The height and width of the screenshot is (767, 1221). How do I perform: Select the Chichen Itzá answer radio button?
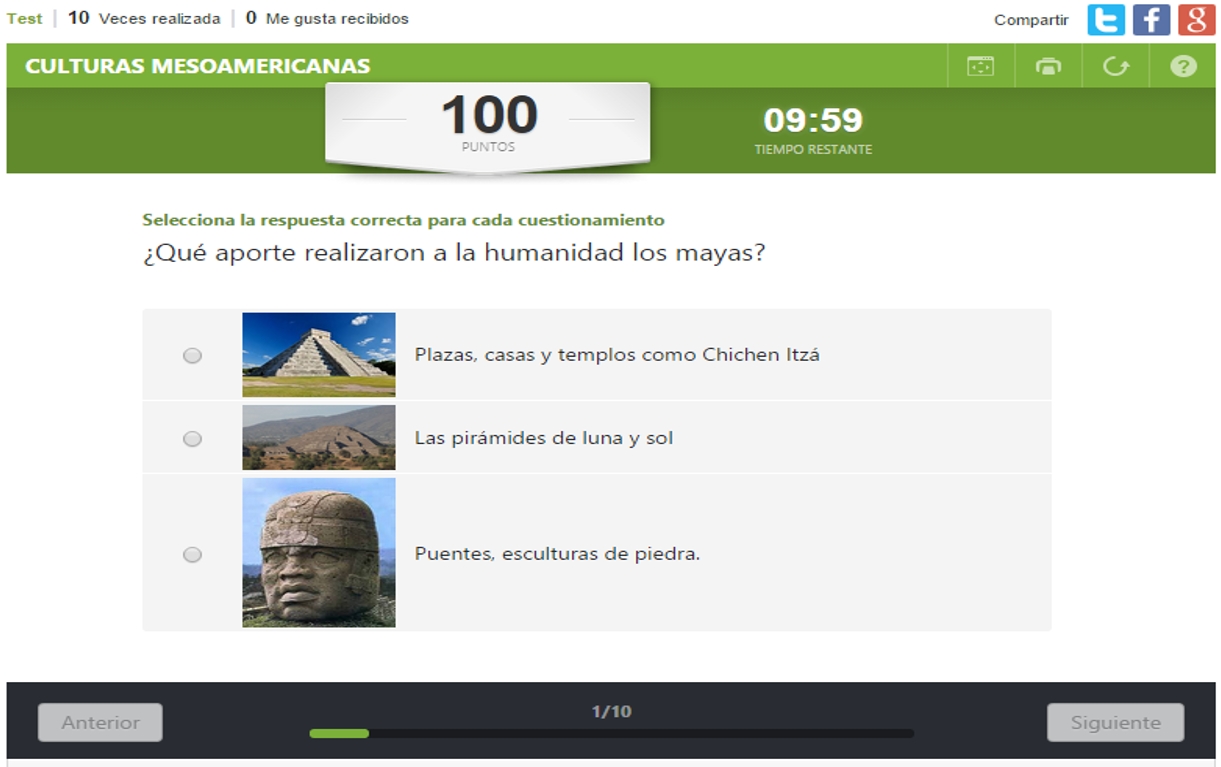point(192,355)
